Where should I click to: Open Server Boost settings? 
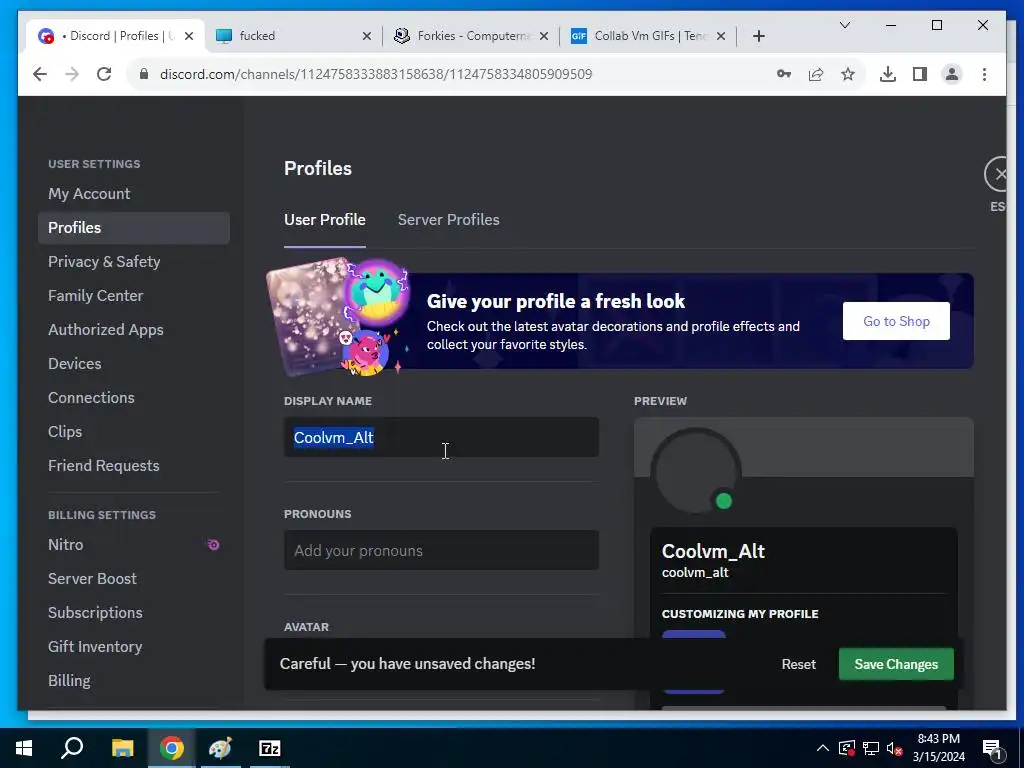[x=134, y=579]
